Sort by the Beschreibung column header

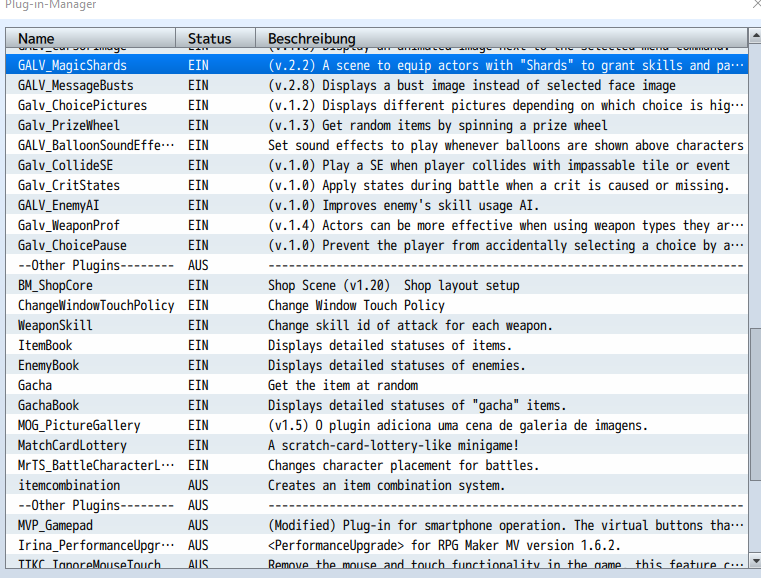point(501,38)
